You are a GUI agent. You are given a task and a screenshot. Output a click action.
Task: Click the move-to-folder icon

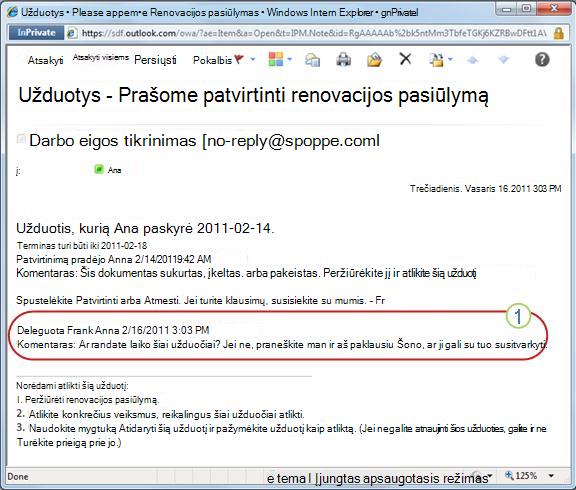click(374, 60)
